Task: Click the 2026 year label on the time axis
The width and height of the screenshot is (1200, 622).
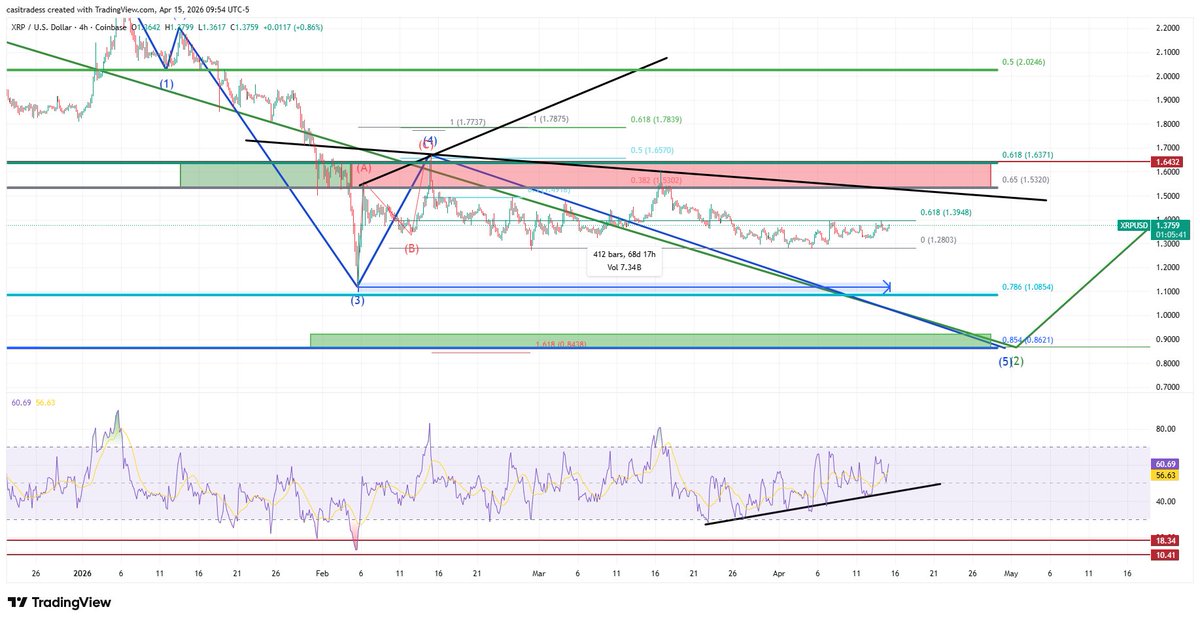Action: (x=81, y=574)
